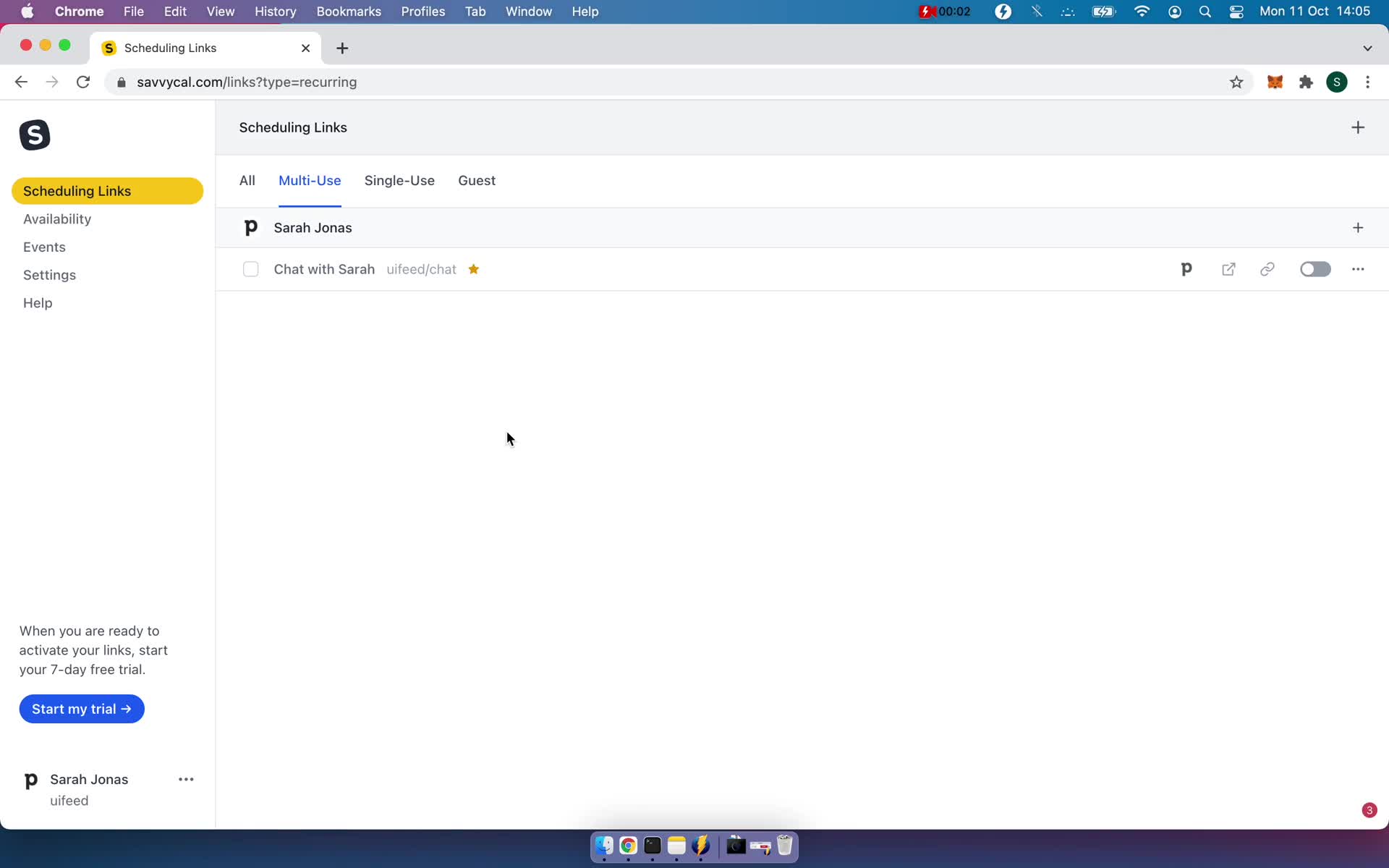Click the Availability option in sidebar
The image size is (1389, 868).
(x=57, y=218)
